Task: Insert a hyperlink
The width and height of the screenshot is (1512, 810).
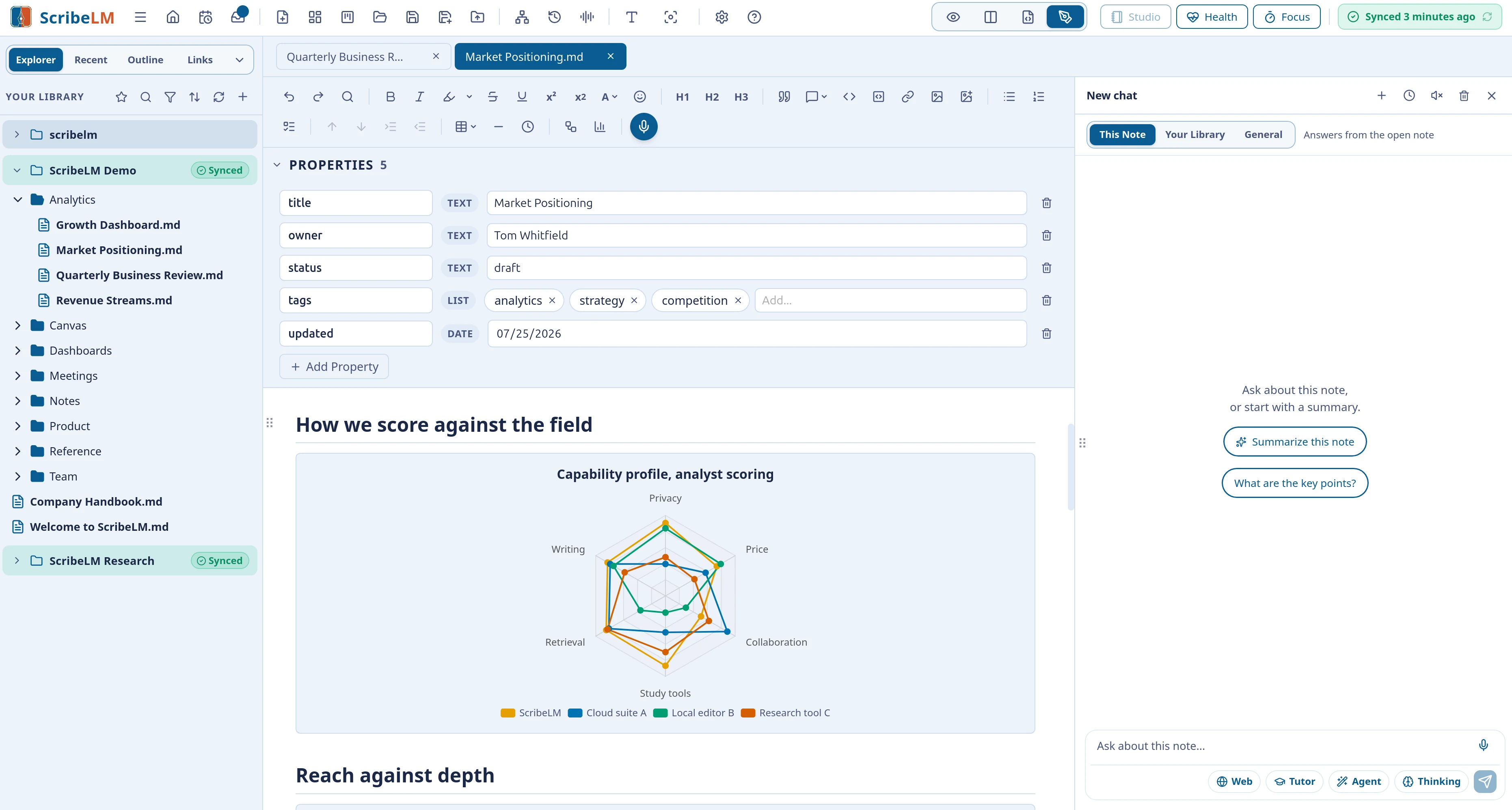Action: coord(907,97)
